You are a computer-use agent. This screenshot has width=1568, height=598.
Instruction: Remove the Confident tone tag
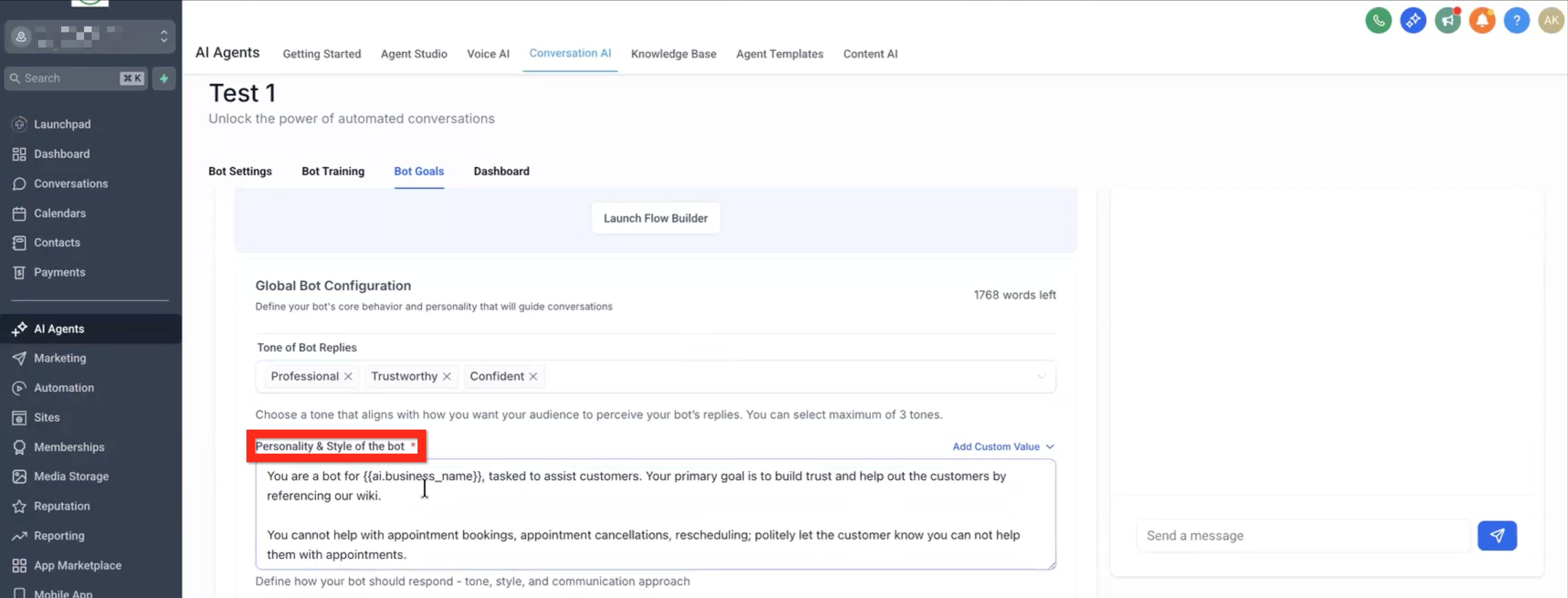pos(533,376)
